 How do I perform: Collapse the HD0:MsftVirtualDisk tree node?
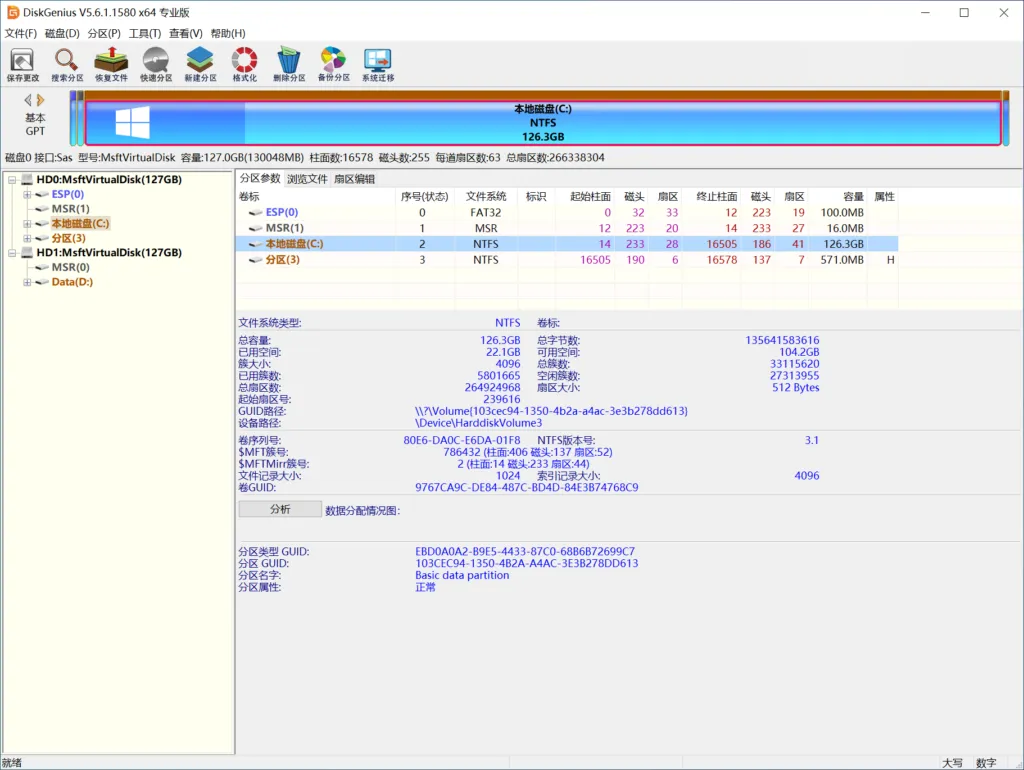[x=12, y=179]
